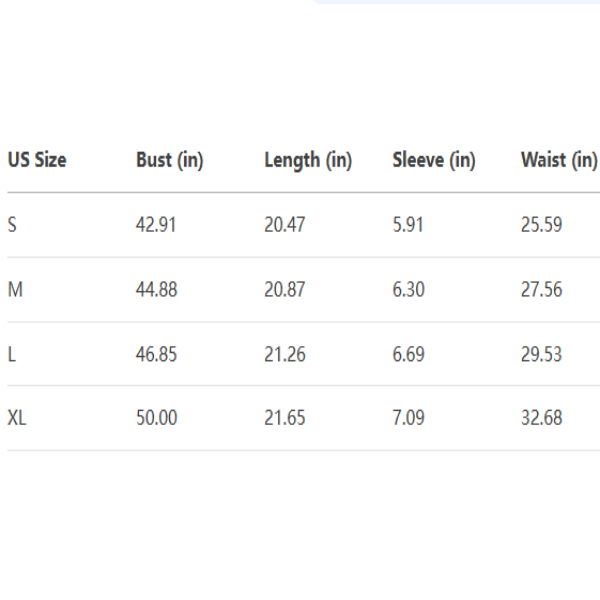The height and width of the screenshot is (600, 600).
Task: Click the XL size row label
Action: (17, 418)
